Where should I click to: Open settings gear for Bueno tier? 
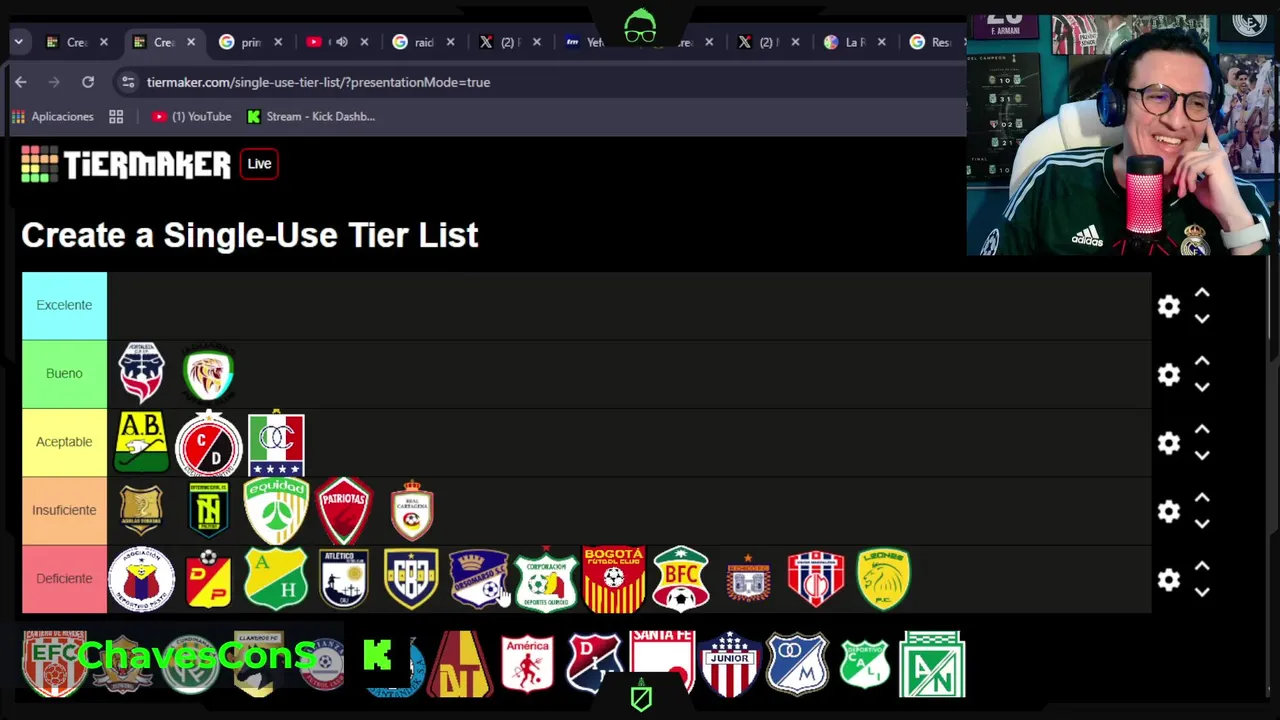tap(1169, 374)
